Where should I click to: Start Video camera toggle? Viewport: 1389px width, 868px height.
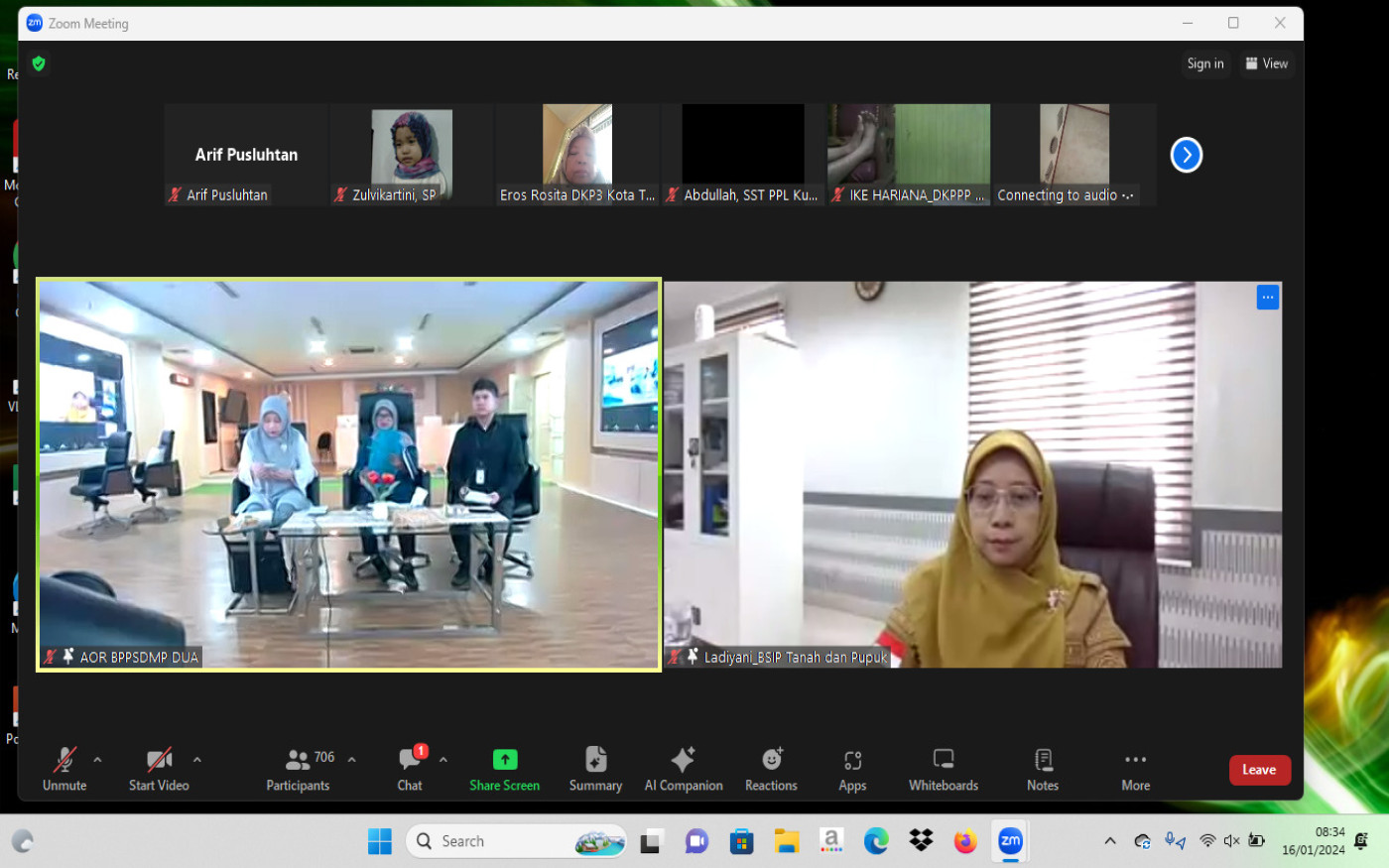[x=159, y=769]
